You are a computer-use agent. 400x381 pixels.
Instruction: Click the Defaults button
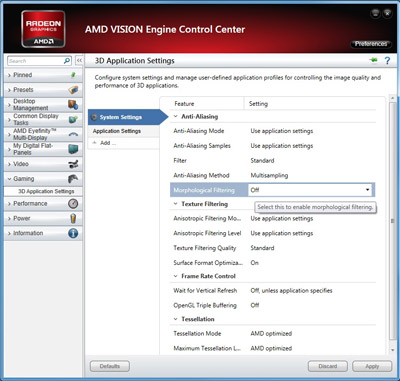click(x=110, y=366)
